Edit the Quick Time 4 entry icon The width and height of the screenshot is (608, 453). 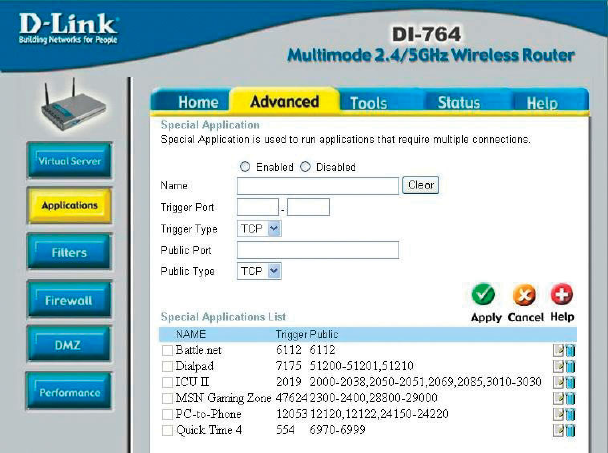tap(558, 430)
